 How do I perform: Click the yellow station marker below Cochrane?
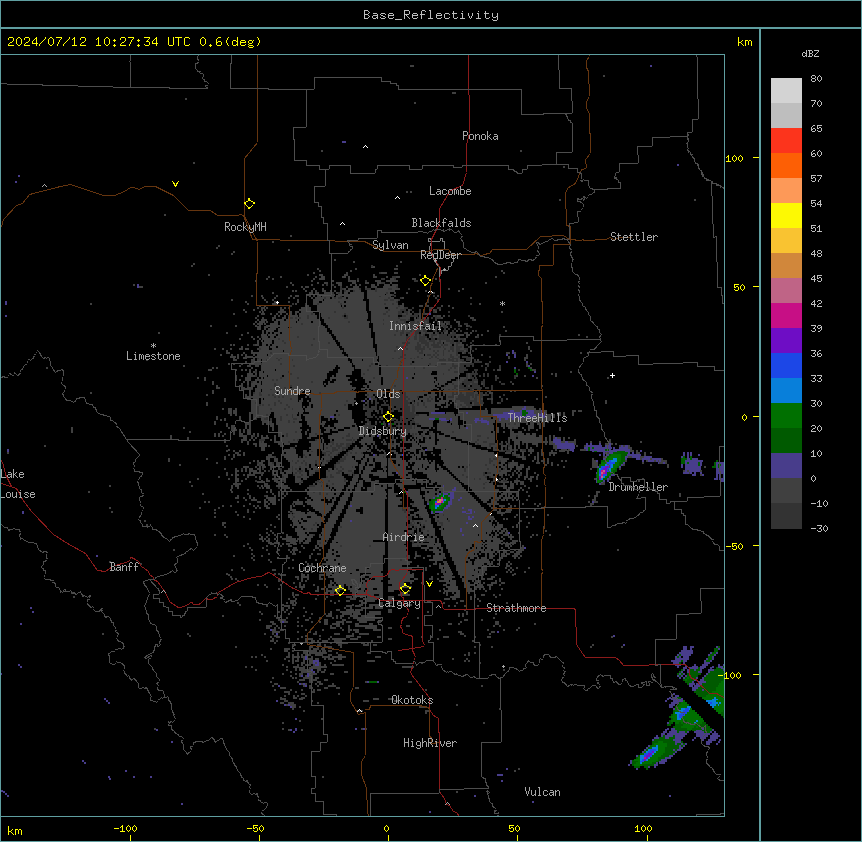[340, 590]
